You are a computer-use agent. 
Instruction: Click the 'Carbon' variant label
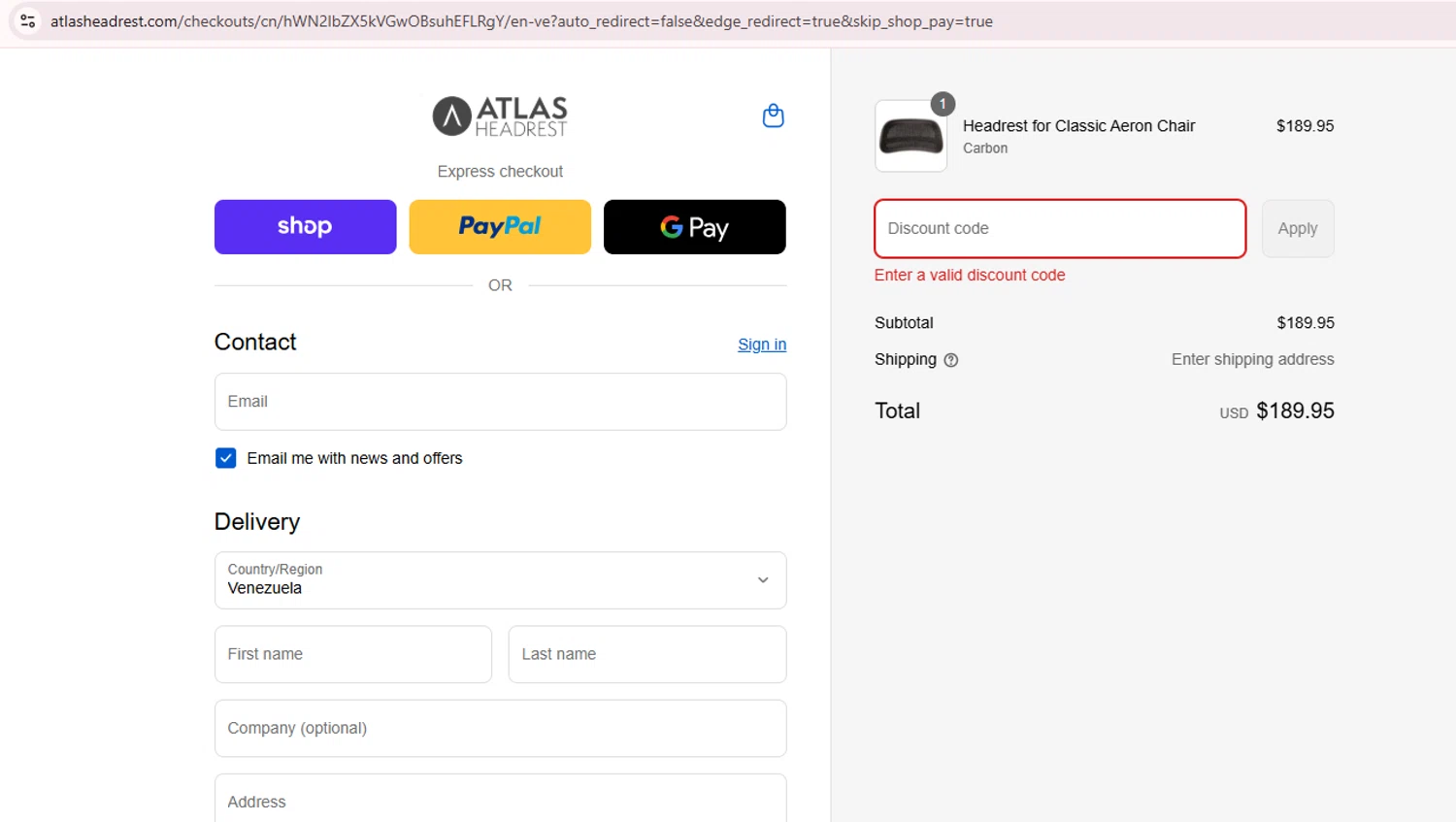(x=985, y=148)
